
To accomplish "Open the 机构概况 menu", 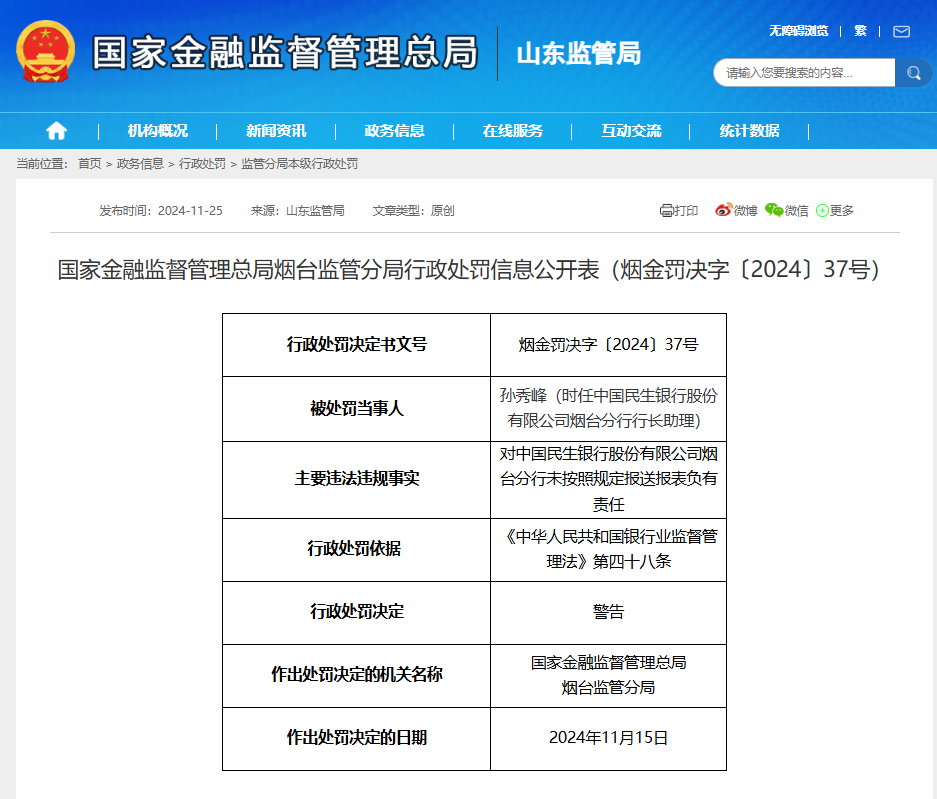I will pyautogui.click(x=158, y=130).
